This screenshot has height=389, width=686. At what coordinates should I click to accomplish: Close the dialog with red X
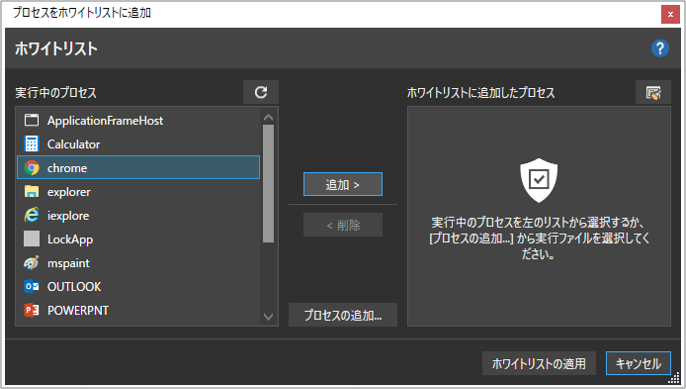click(x=670, y=14)
